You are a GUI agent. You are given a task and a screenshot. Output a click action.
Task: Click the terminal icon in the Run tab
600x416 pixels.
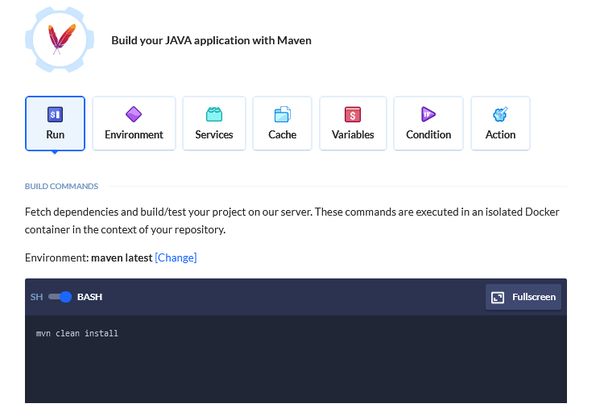point(55,114)
